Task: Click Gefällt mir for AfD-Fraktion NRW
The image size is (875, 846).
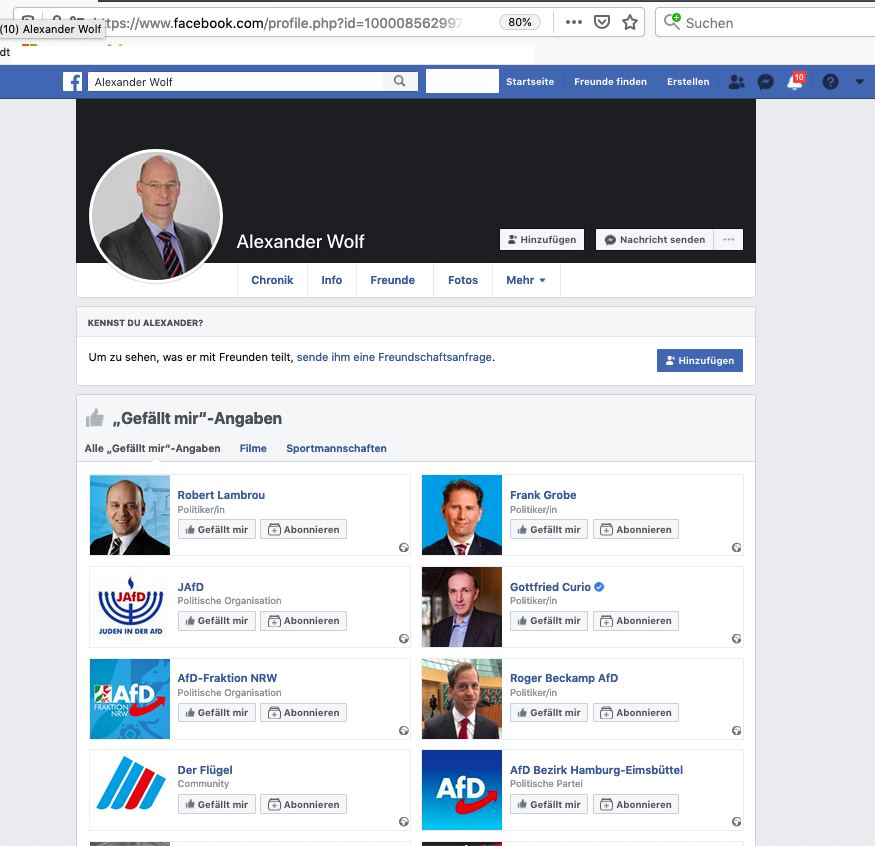Action: pyautogui.click(x=217, y=713)
